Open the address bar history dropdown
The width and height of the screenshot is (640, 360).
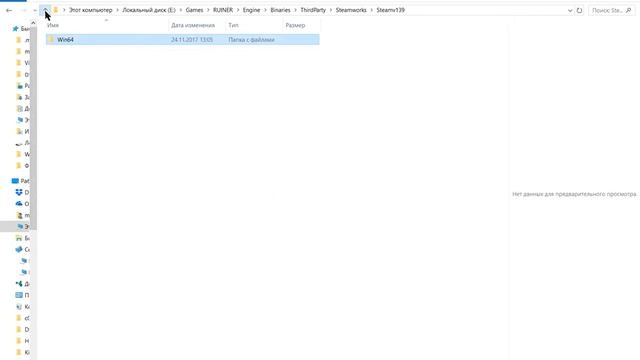[570, 11]
